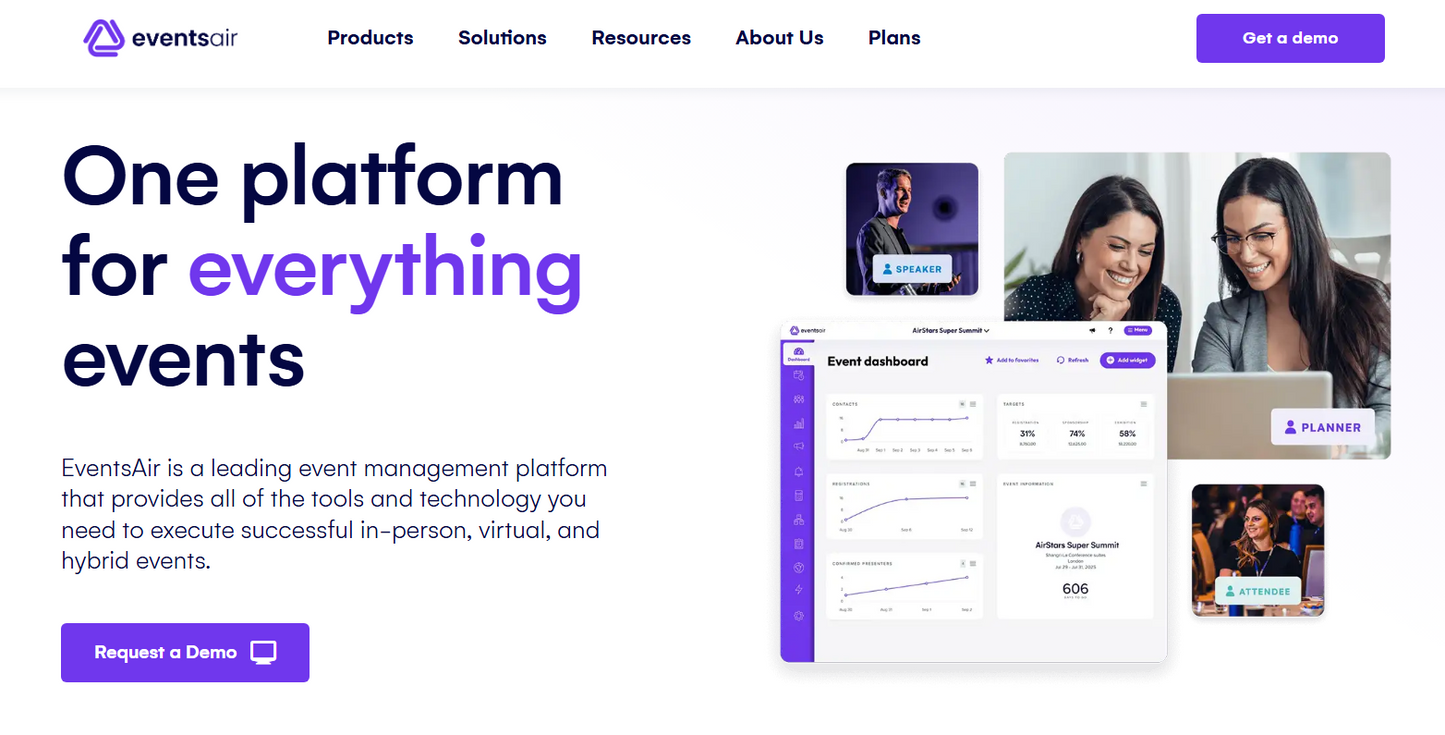Click the EventsAir logo in header
Image resolution: width=1445 pixels, height=735 pixels.
coord(160,38)
